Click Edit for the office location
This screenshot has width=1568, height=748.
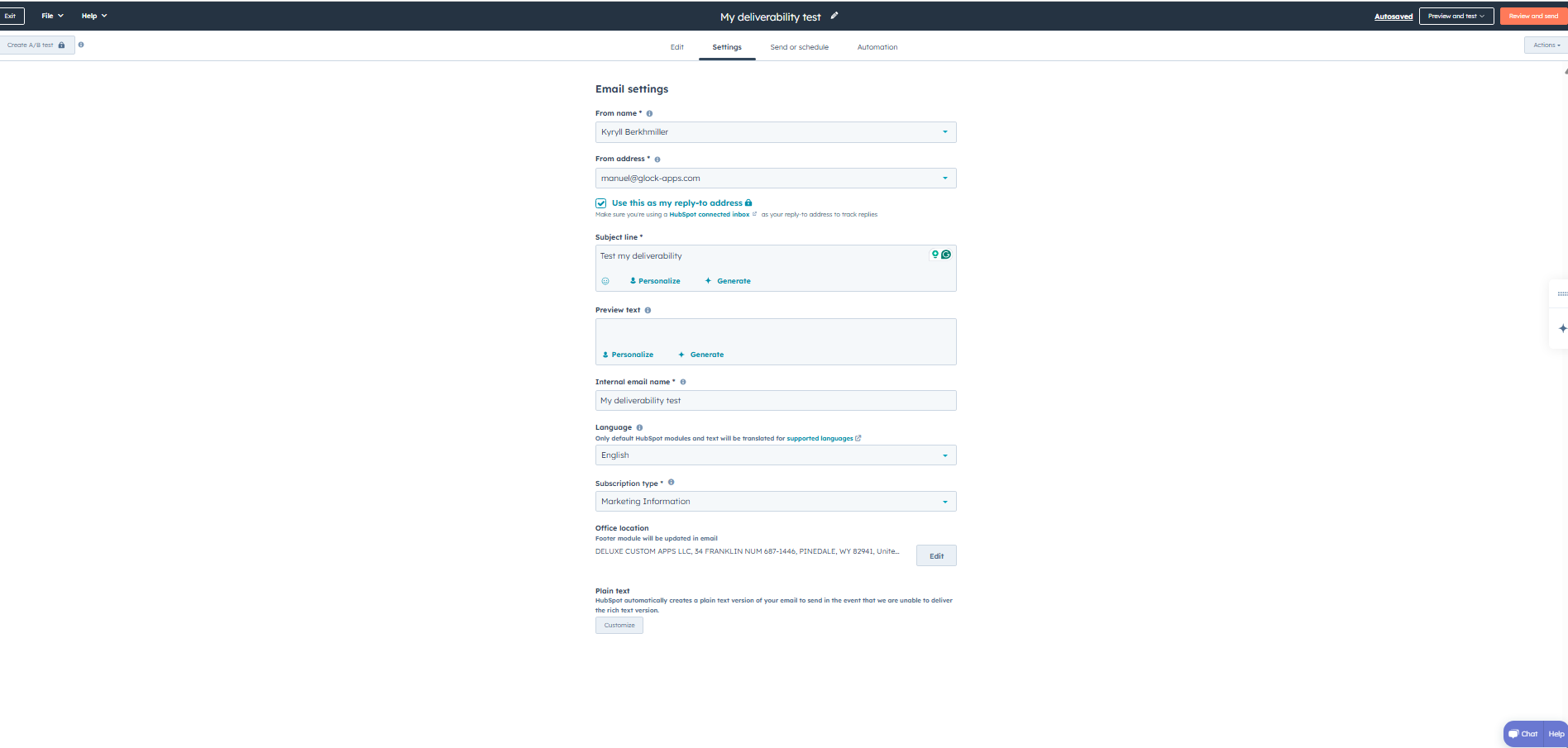tap(936, 556)
